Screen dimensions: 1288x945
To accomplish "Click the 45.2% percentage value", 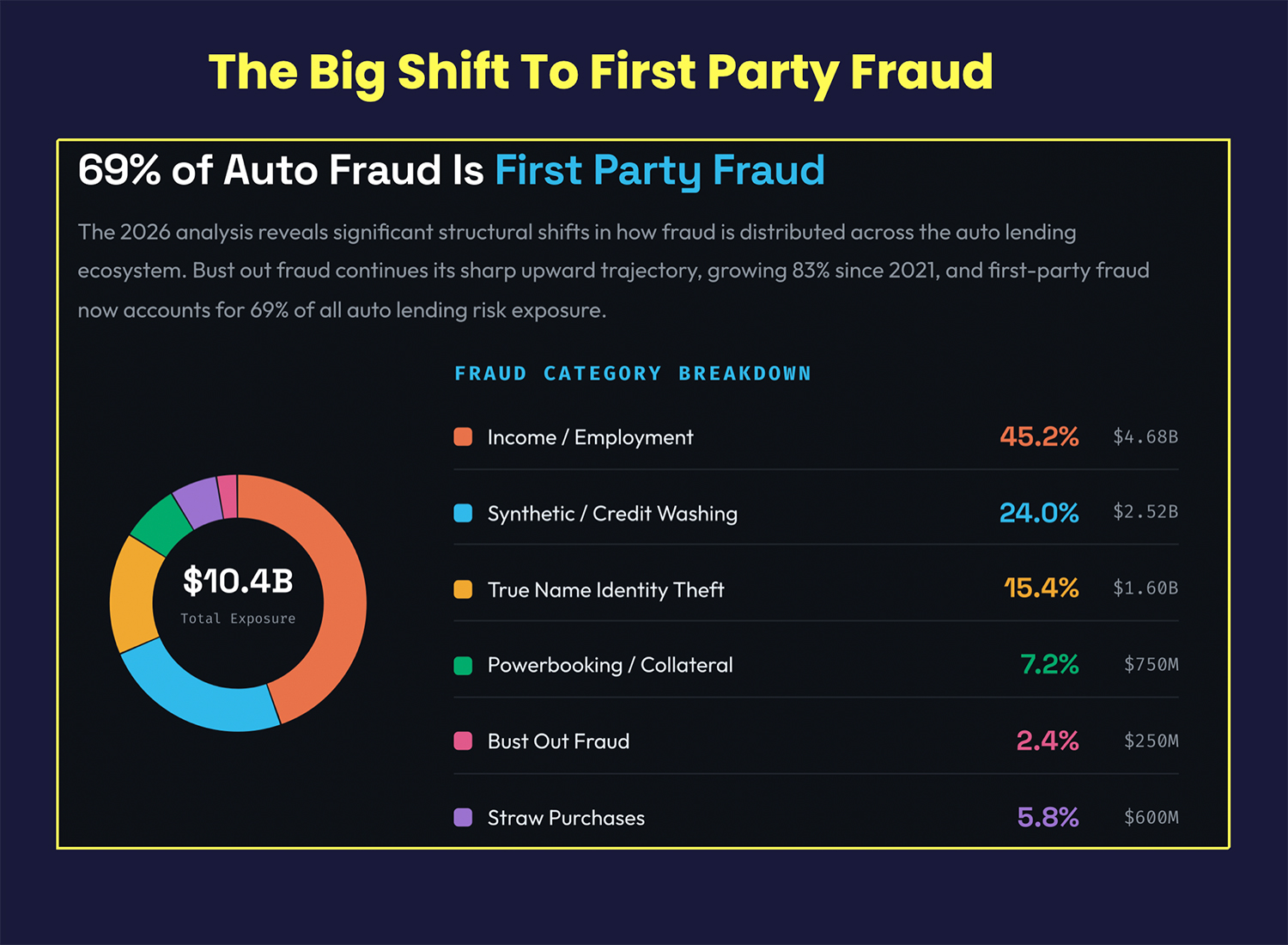I will tap(1039, 436).
